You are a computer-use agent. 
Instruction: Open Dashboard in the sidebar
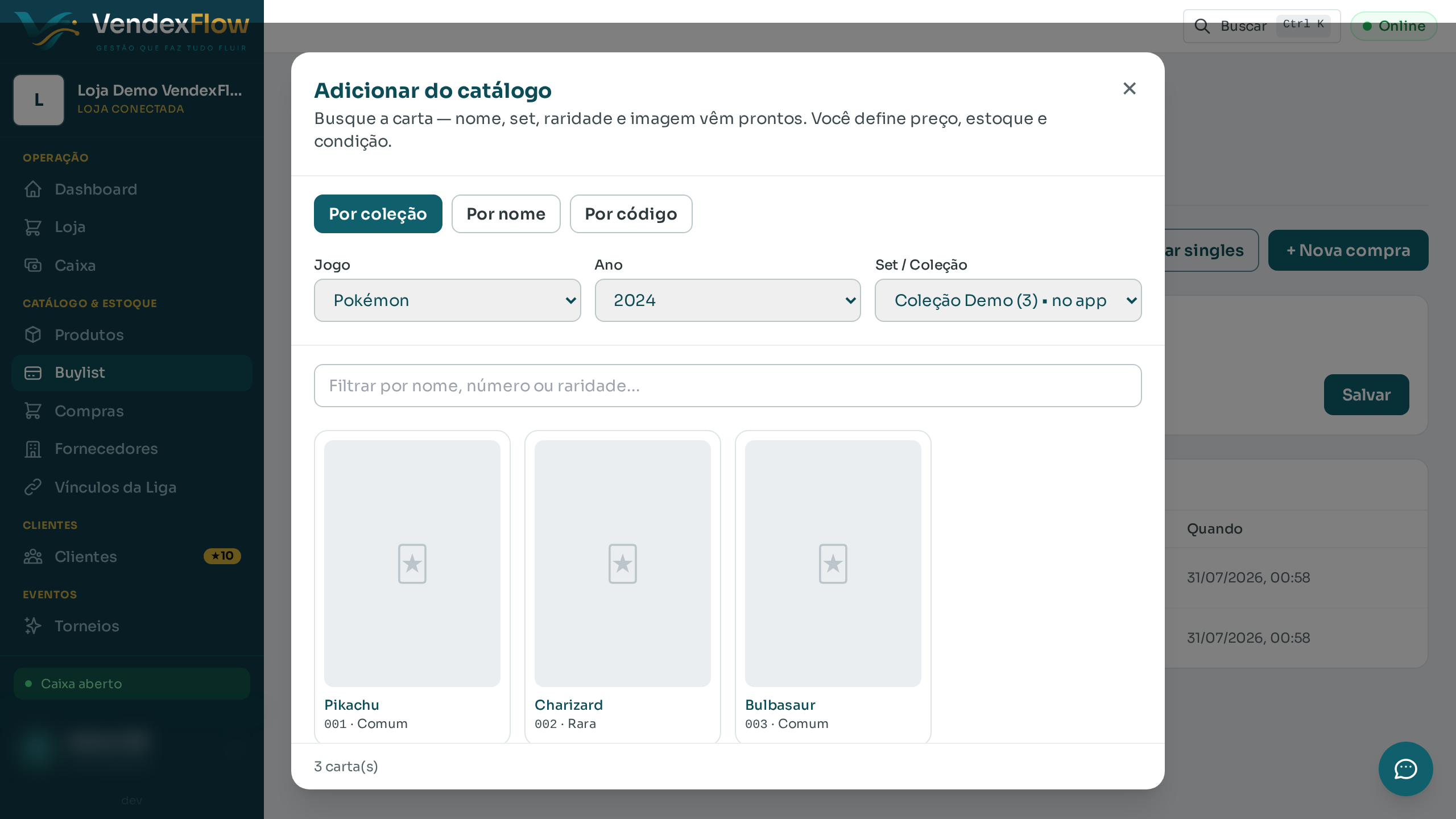pos(132,189)
